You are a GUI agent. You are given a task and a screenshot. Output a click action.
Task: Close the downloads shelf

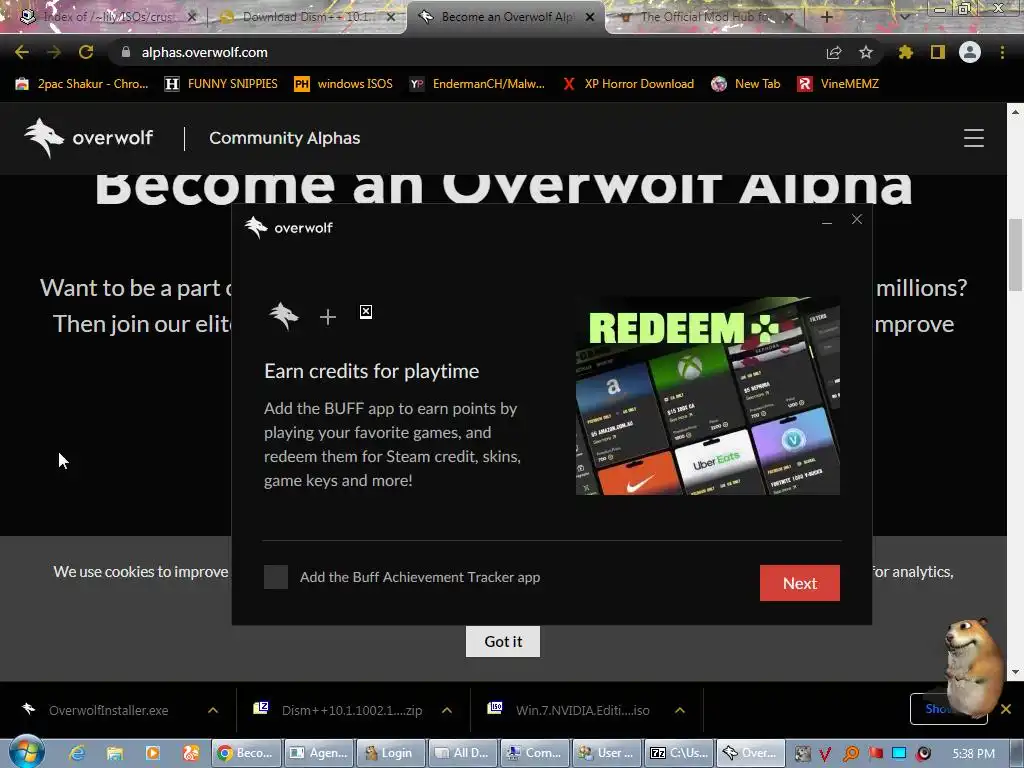point(1006,709)
